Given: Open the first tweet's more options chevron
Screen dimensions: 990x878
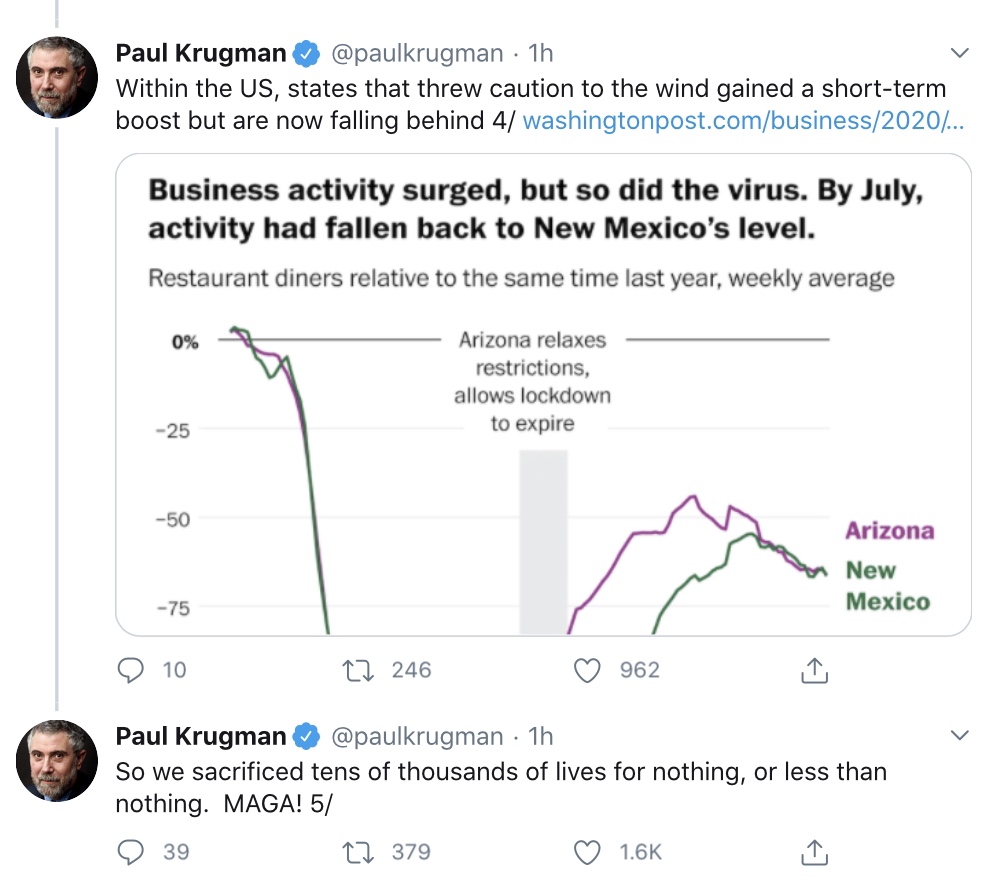Looking at the screenshot, I should (x=958, y=52).
